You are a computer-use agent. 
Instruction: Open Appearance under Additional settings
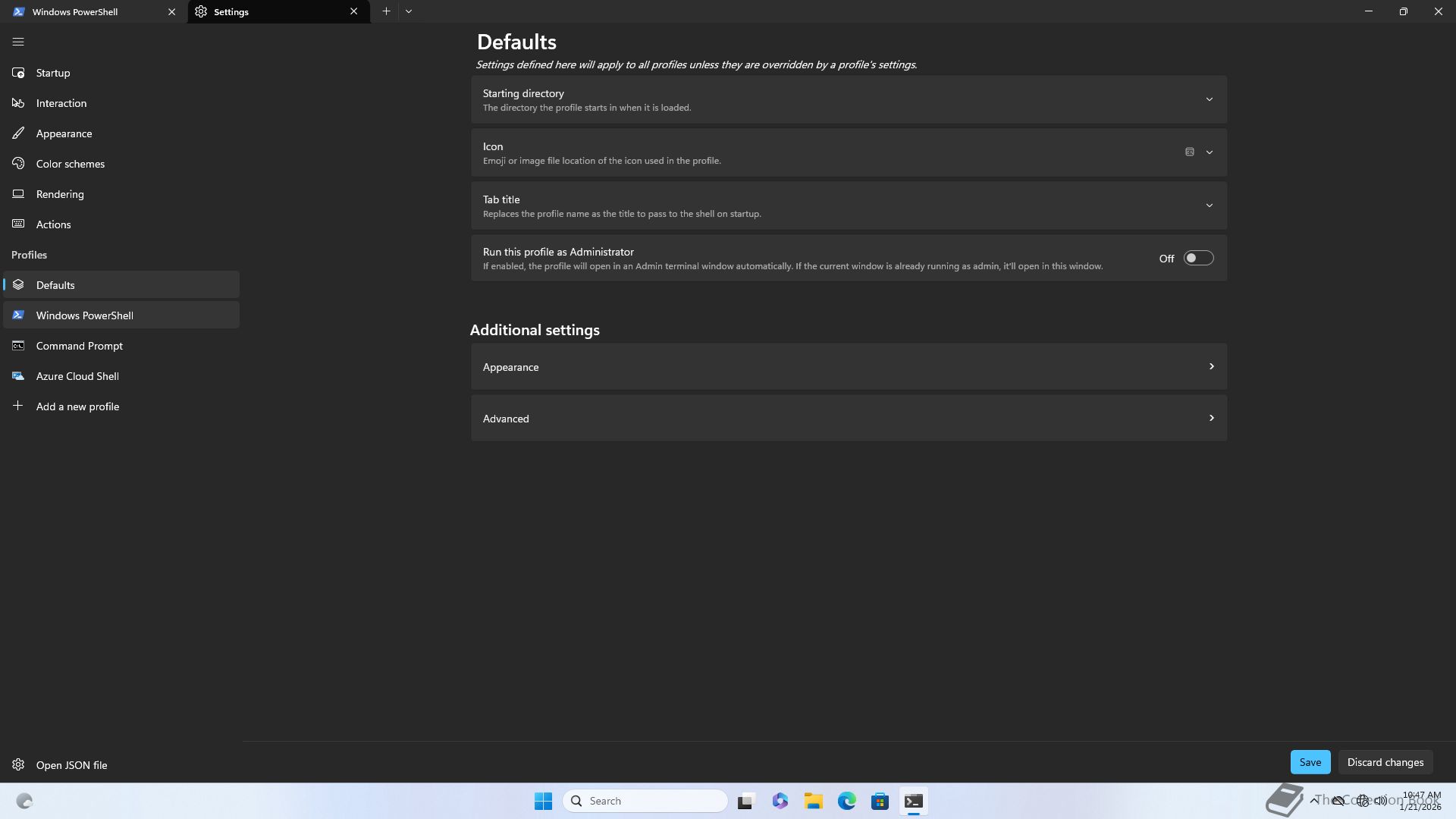pyautogui.click(x=848, y=367)
